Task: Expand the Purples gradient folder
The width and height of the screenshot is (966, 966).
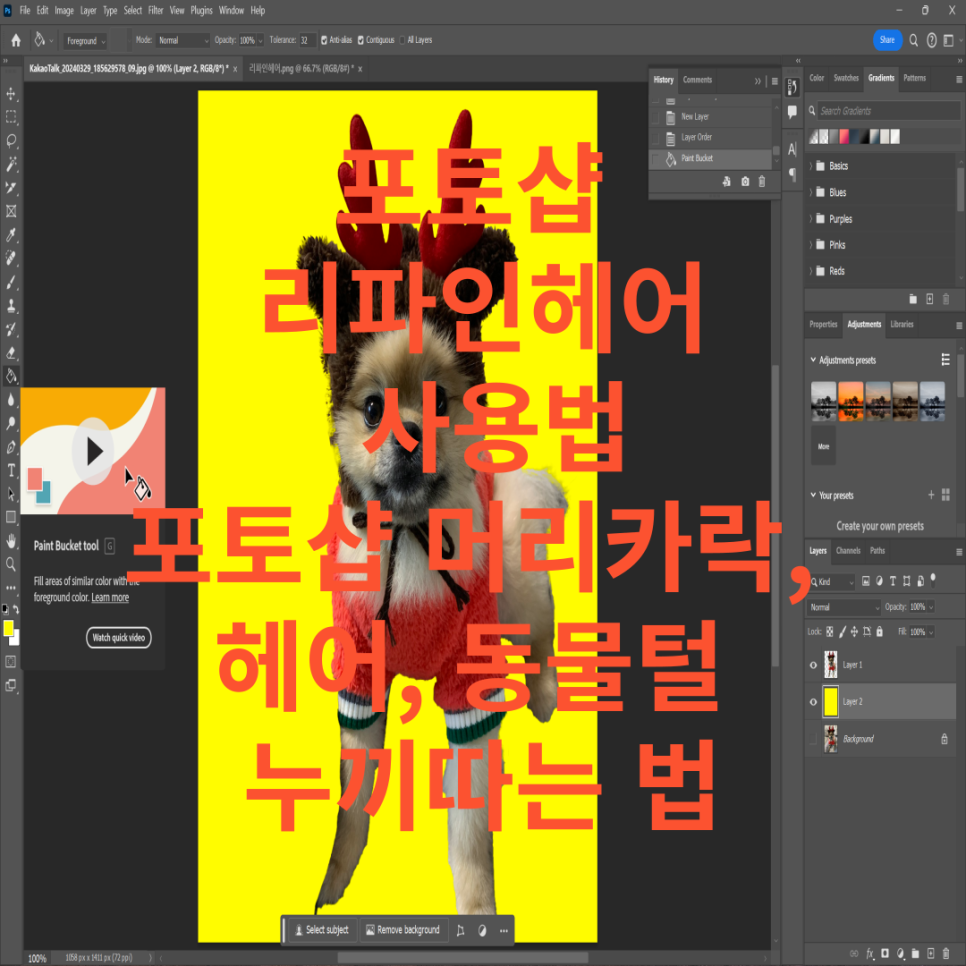Action: (811, 219)
